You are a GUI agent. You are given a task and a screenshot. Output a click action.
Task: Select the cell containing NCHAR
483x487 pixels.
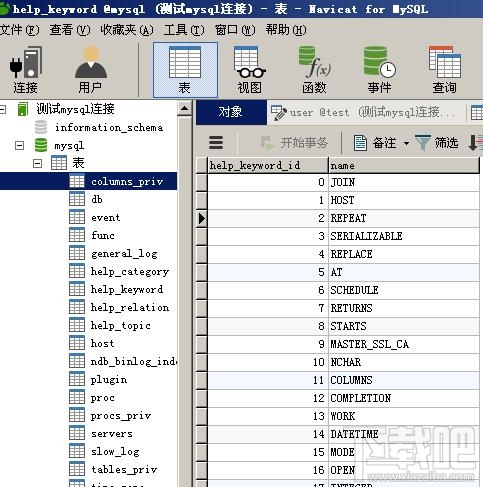404,362
